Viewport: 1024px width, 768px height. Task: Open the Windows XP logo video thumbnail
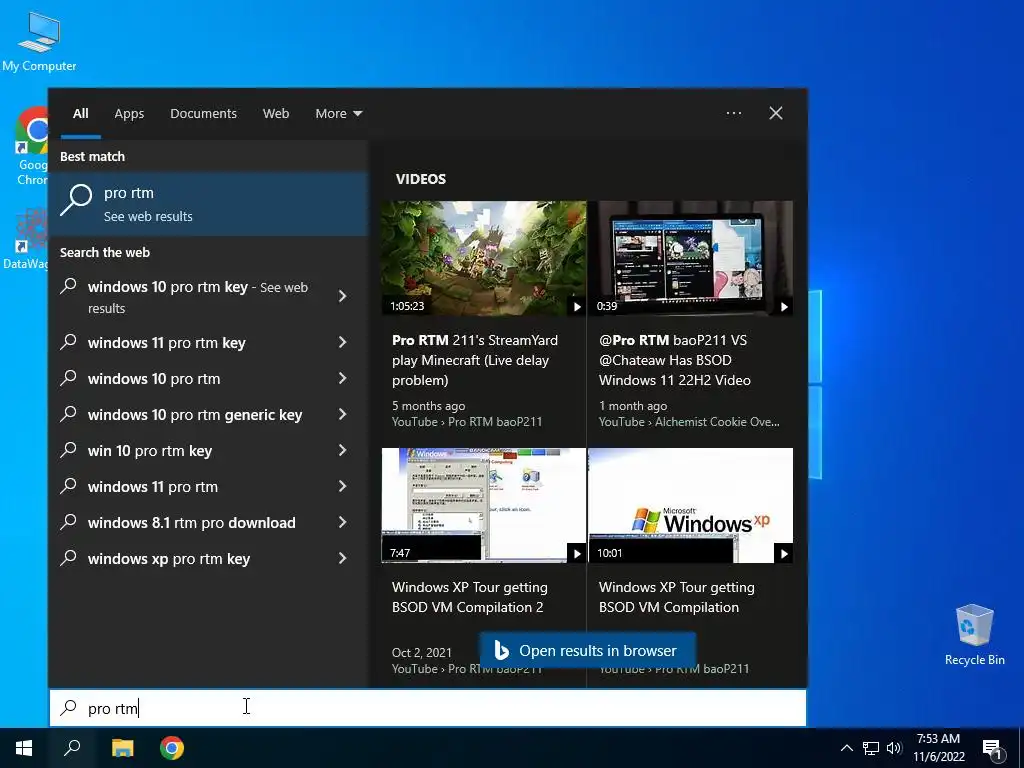click(x=691, y=505)
